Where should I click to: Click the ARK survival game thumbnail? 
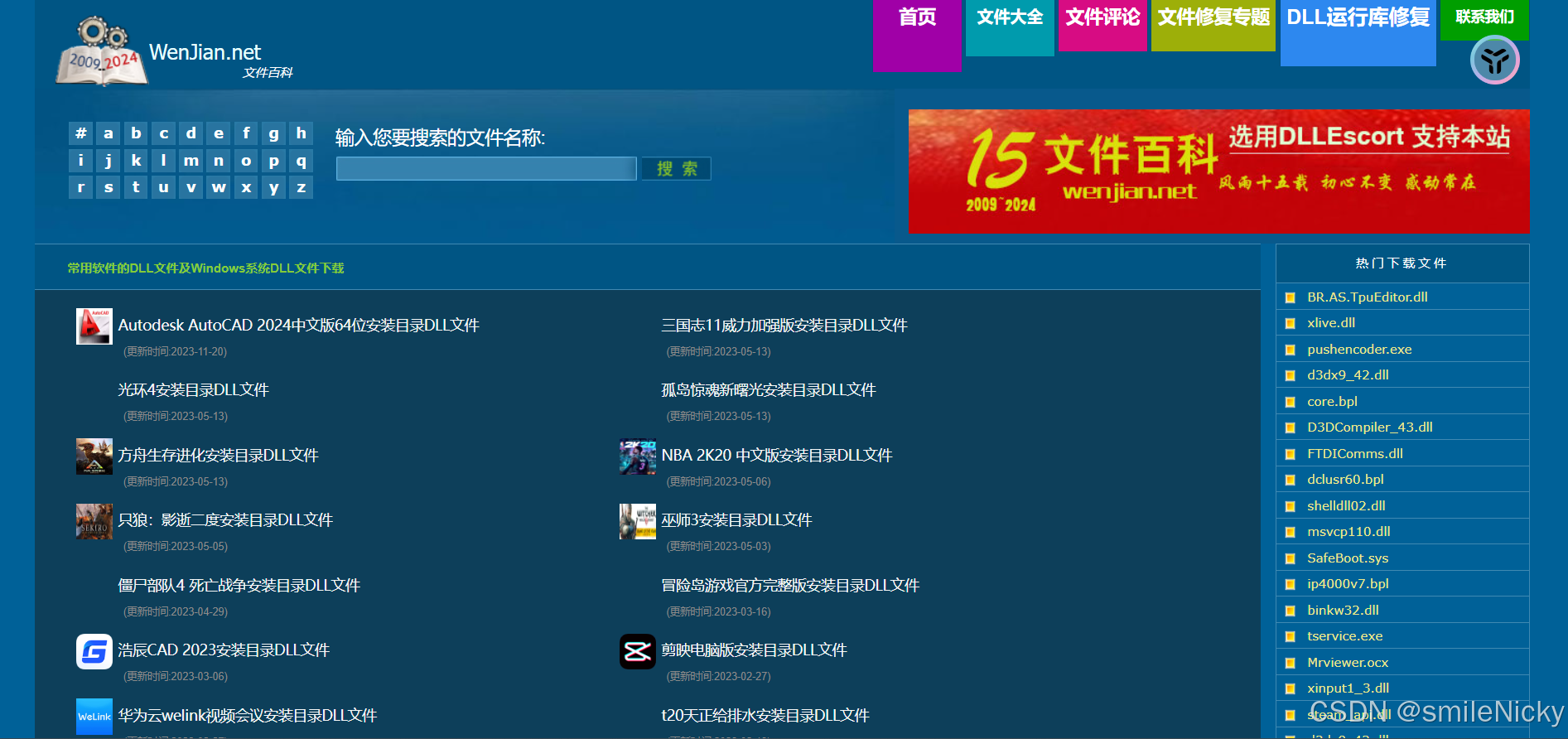click(x=94, y=456)
